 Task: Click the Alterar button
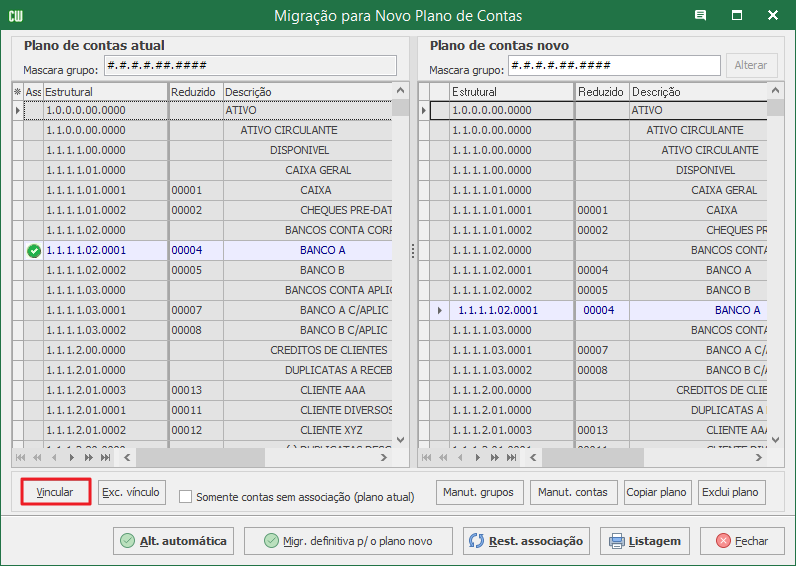751,65
